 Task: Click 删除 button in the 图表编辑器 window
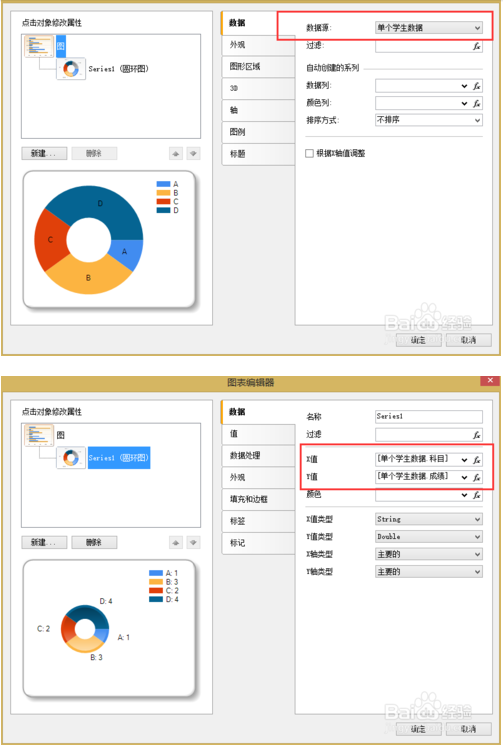94,542
